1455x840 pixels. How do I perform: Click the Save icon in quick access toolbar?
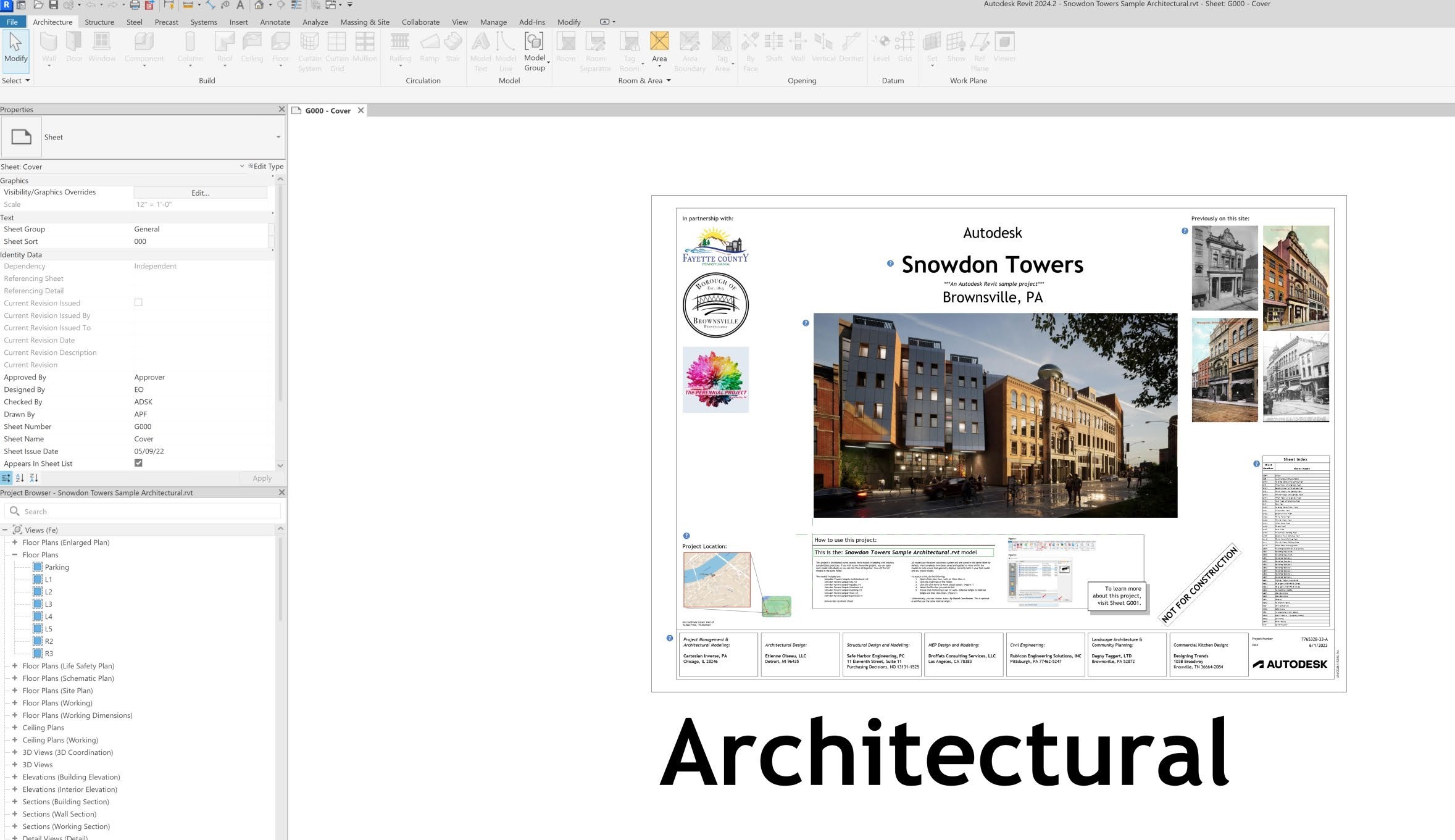pos(53,5)
